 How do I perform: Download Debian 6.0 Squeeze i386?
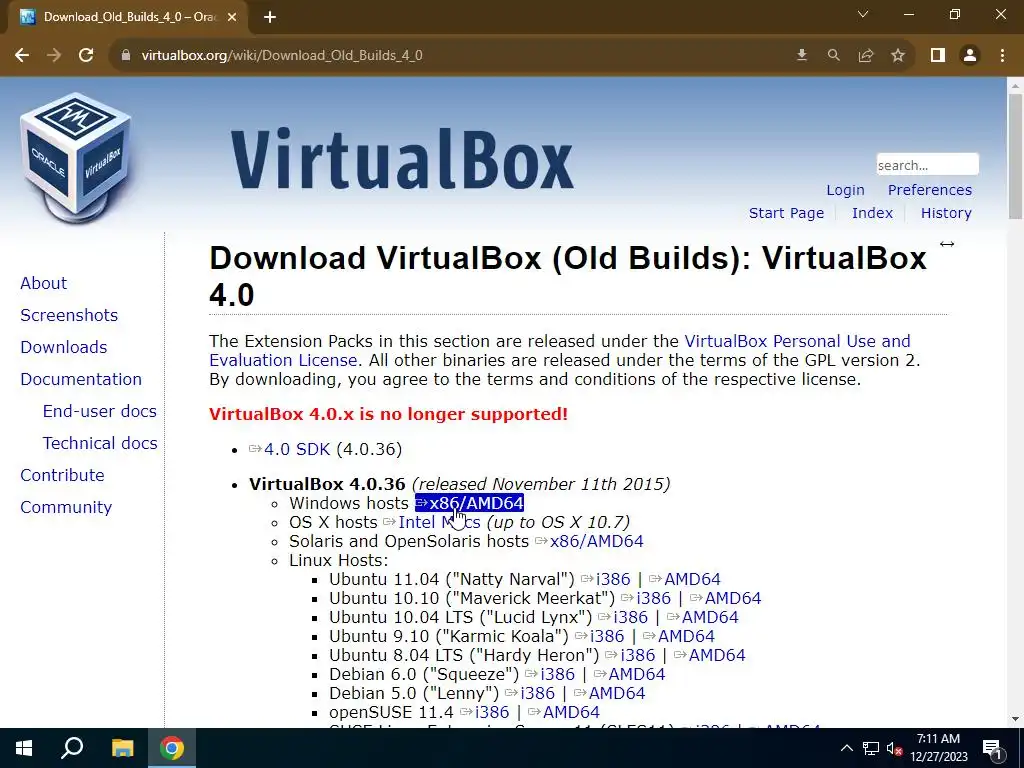point(550,674)
